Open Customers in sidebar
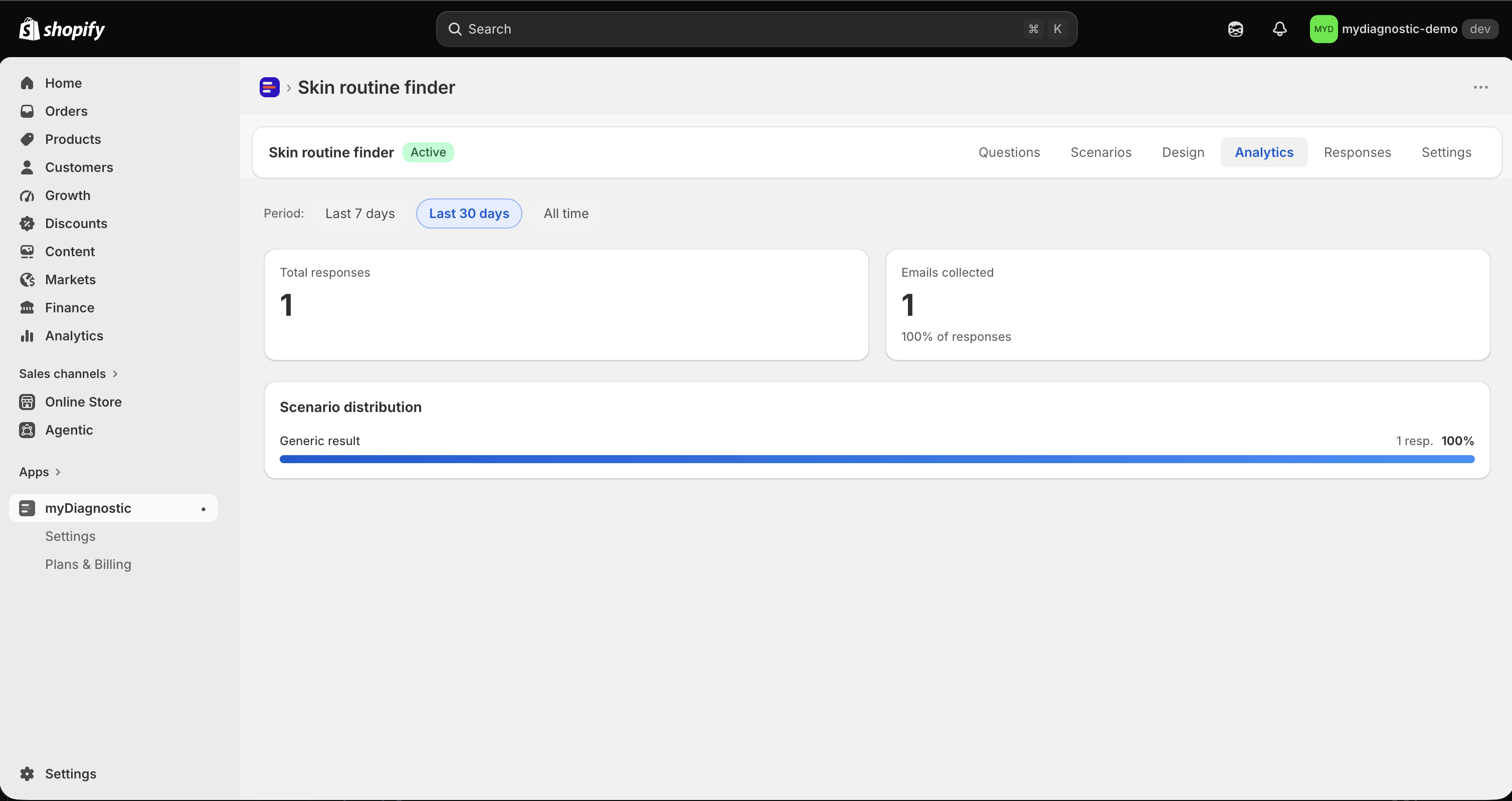 [113, 167]
